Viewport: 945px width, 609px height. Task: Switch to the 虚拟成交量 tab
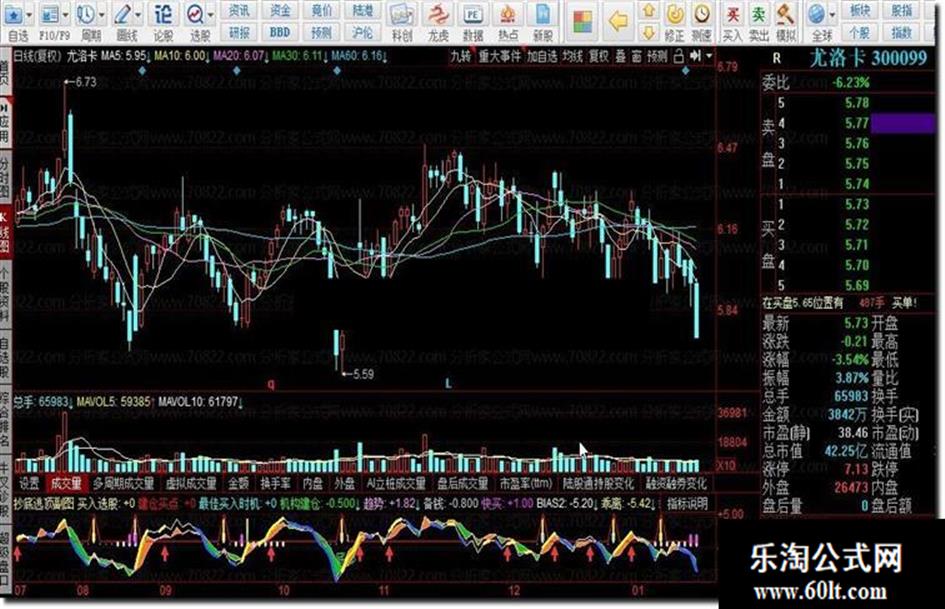click(x=191, y=484)
